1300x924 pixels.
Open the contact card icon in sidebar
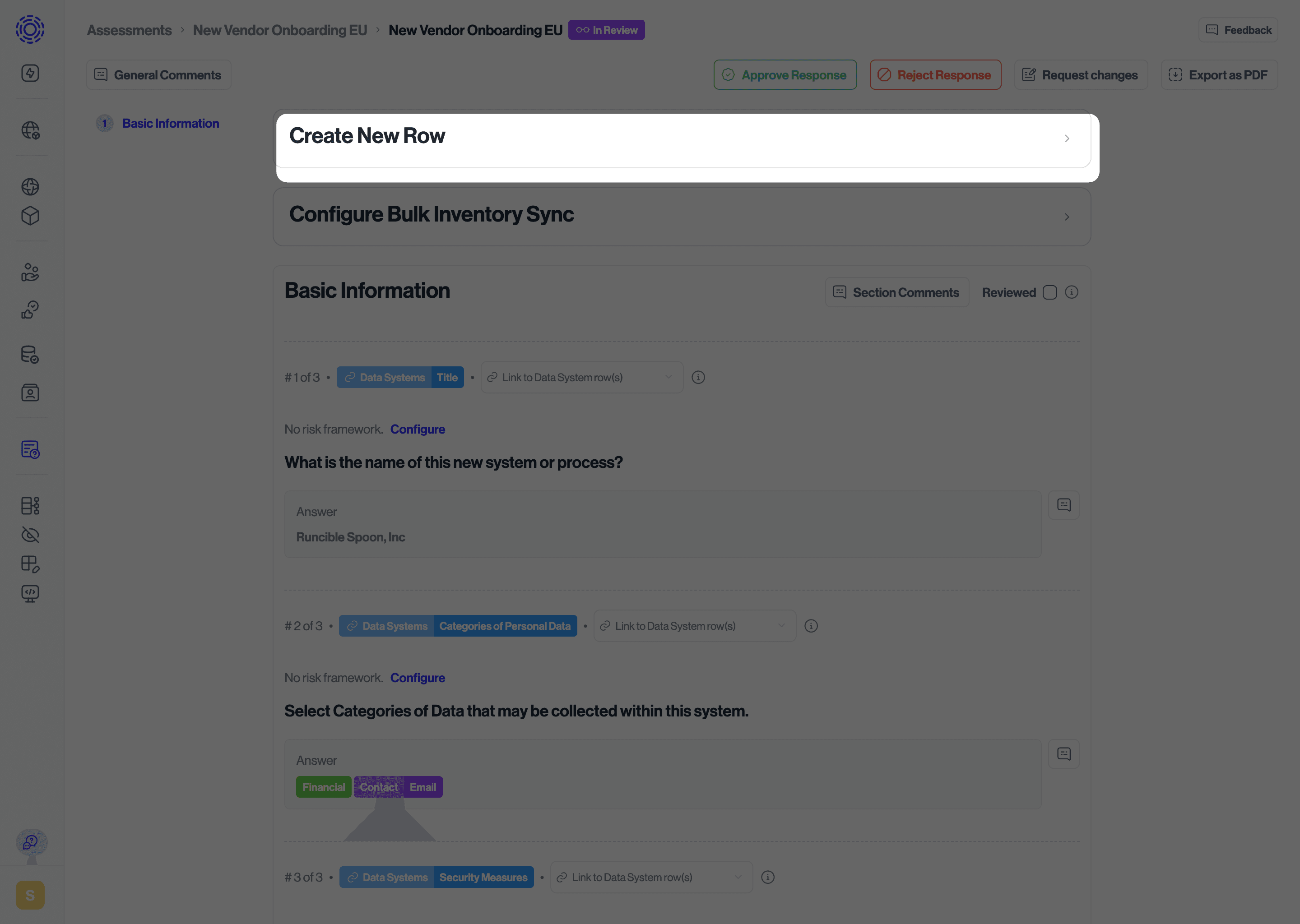tap(31, 393)
